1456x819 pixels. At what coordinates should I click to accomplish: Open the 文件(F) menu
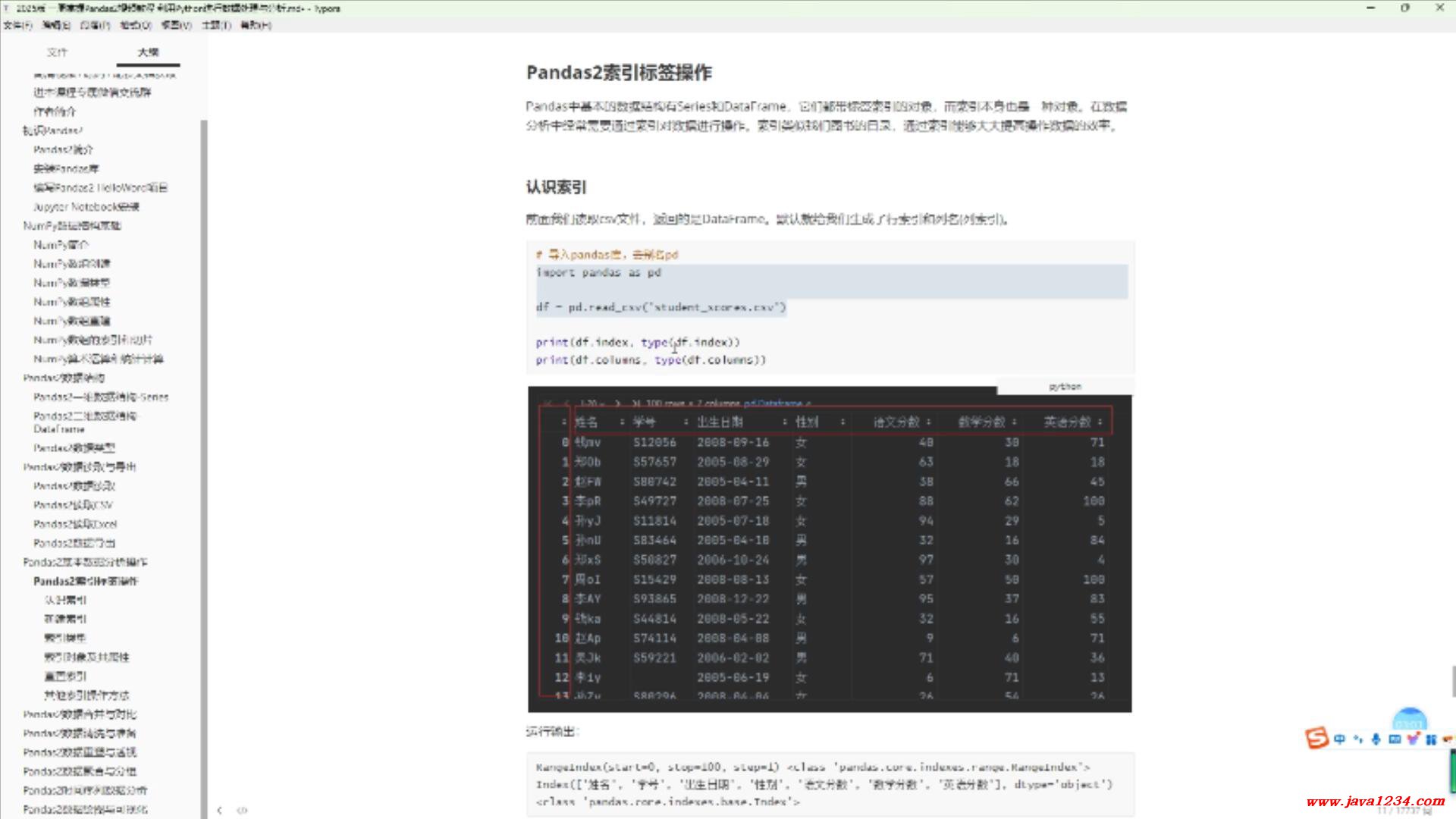pos(17,25)
